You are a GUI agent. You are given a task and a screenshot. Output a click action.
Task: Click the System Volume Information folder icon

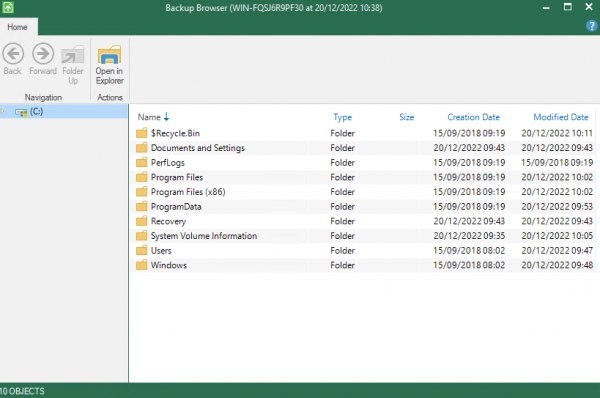click(142, 236)
